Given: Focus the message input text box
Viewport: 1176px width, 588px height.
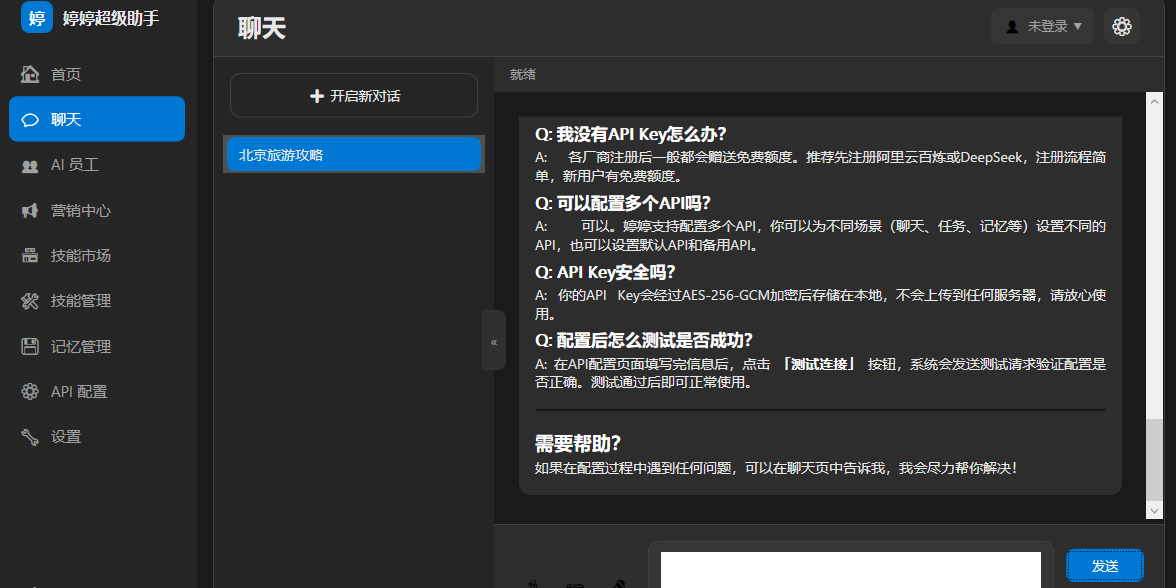Looking at the screenshot, I should (x=850, y=570).
